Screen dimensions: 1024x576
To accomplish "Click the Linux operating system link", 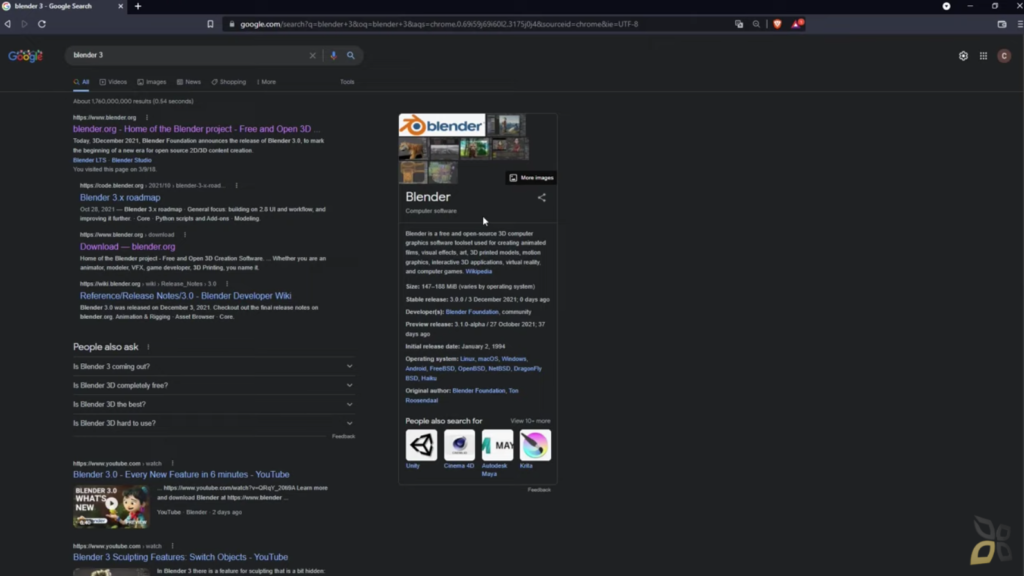I will (467, 359).
